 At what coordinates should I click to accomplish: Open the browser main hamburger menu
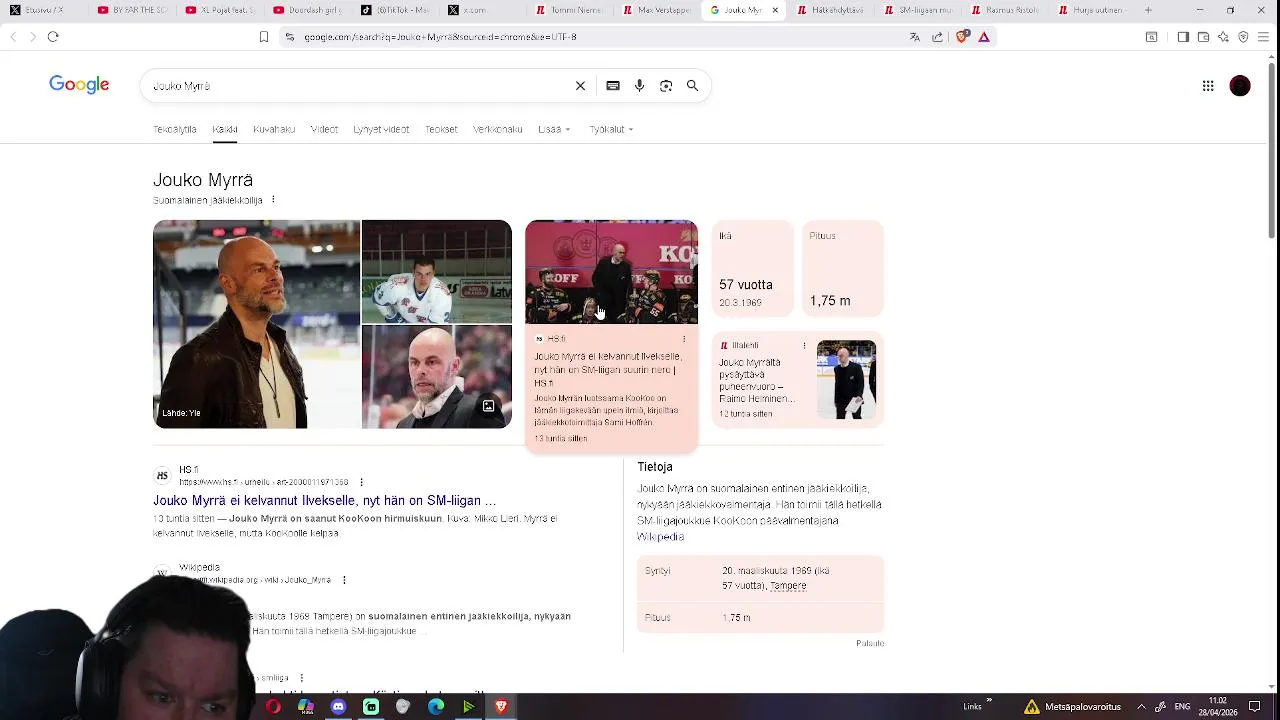pyautogui.click(x=1263, y=37)
